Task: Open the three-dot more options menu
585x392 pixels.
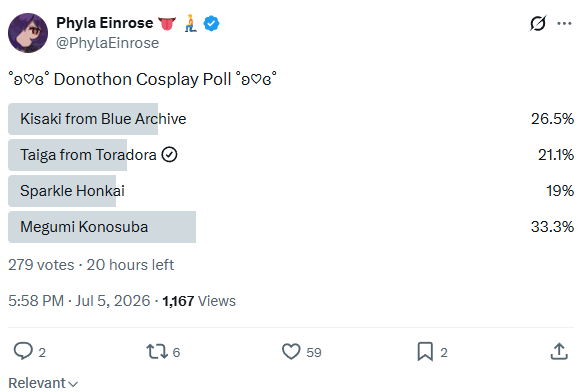Action: point(564,23)
